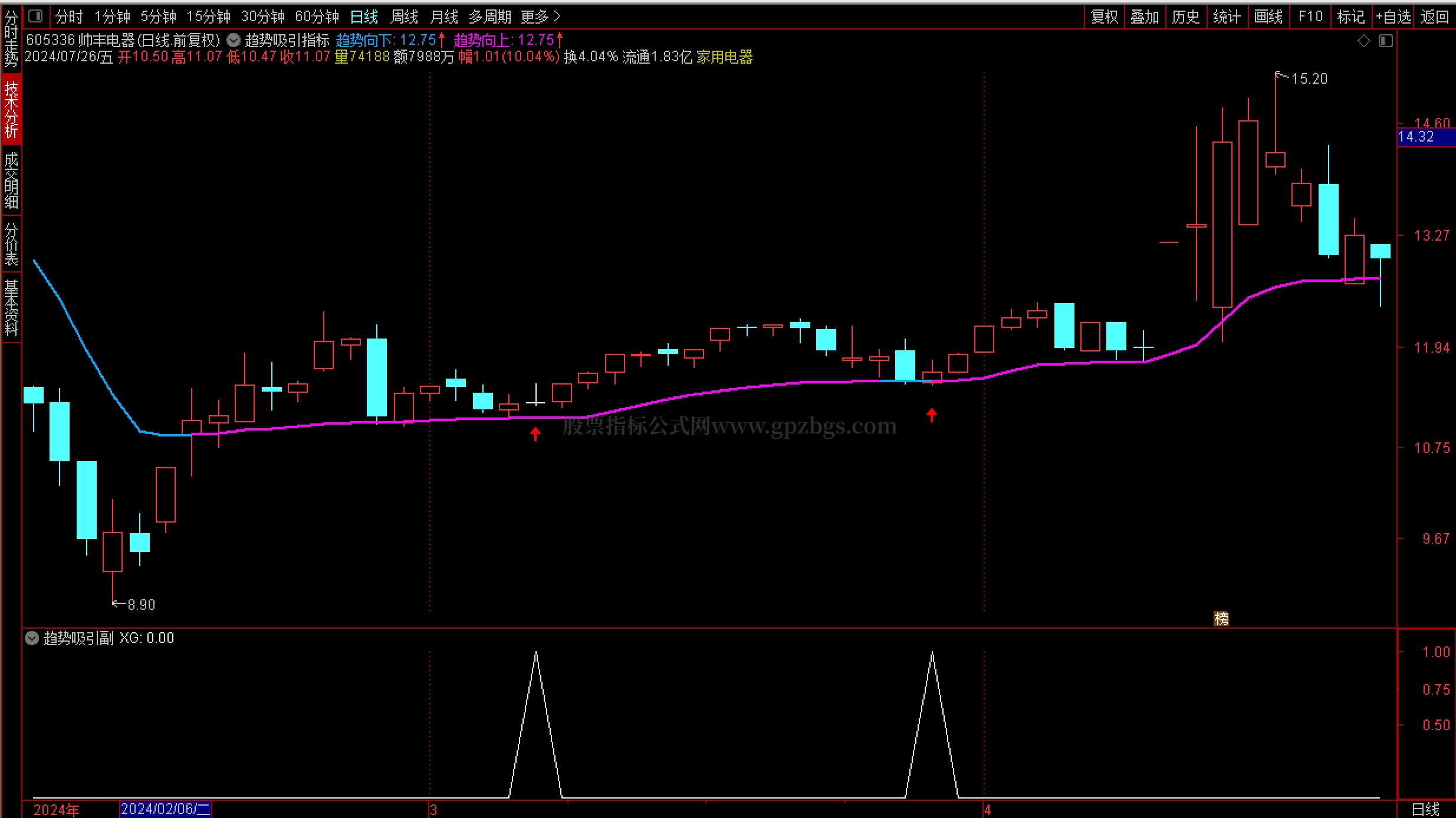Toggle the side panel icon at chart top right
The width and height of the screenshot is (1456, 818).
tap(1385, 41)
